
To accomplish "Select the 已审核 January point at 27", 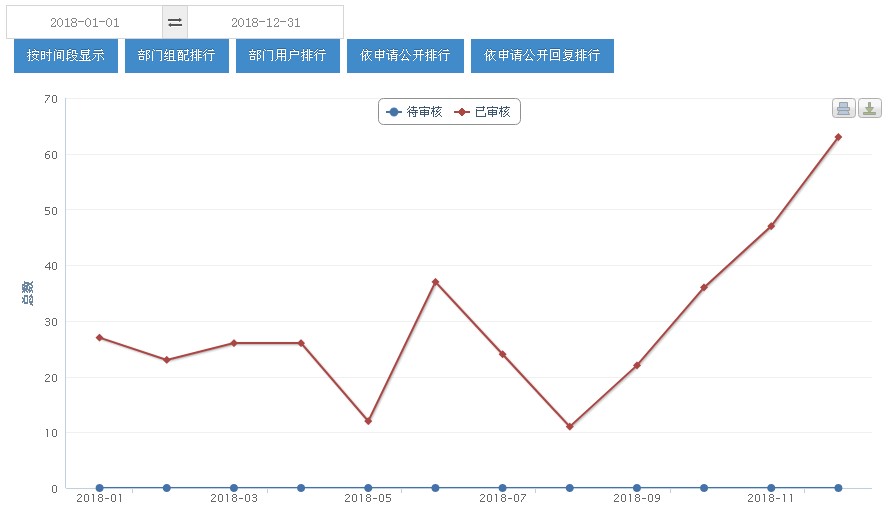I will click(x=100, y=338).
